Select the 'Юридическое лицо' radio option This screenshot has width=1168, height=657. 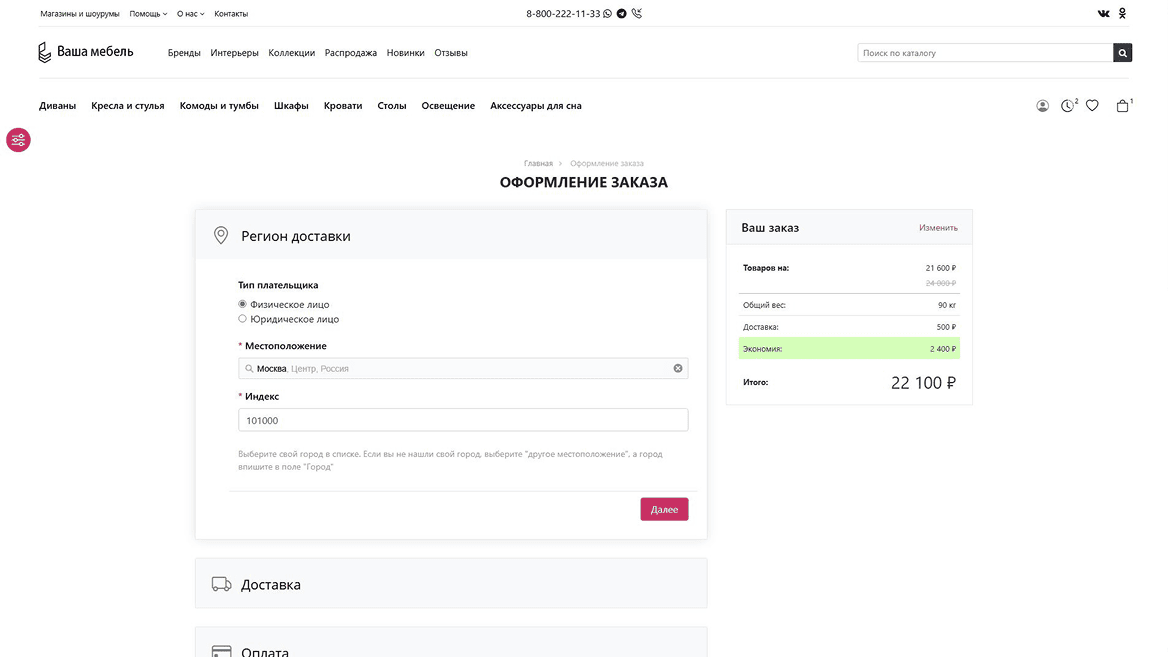[243, 319]
